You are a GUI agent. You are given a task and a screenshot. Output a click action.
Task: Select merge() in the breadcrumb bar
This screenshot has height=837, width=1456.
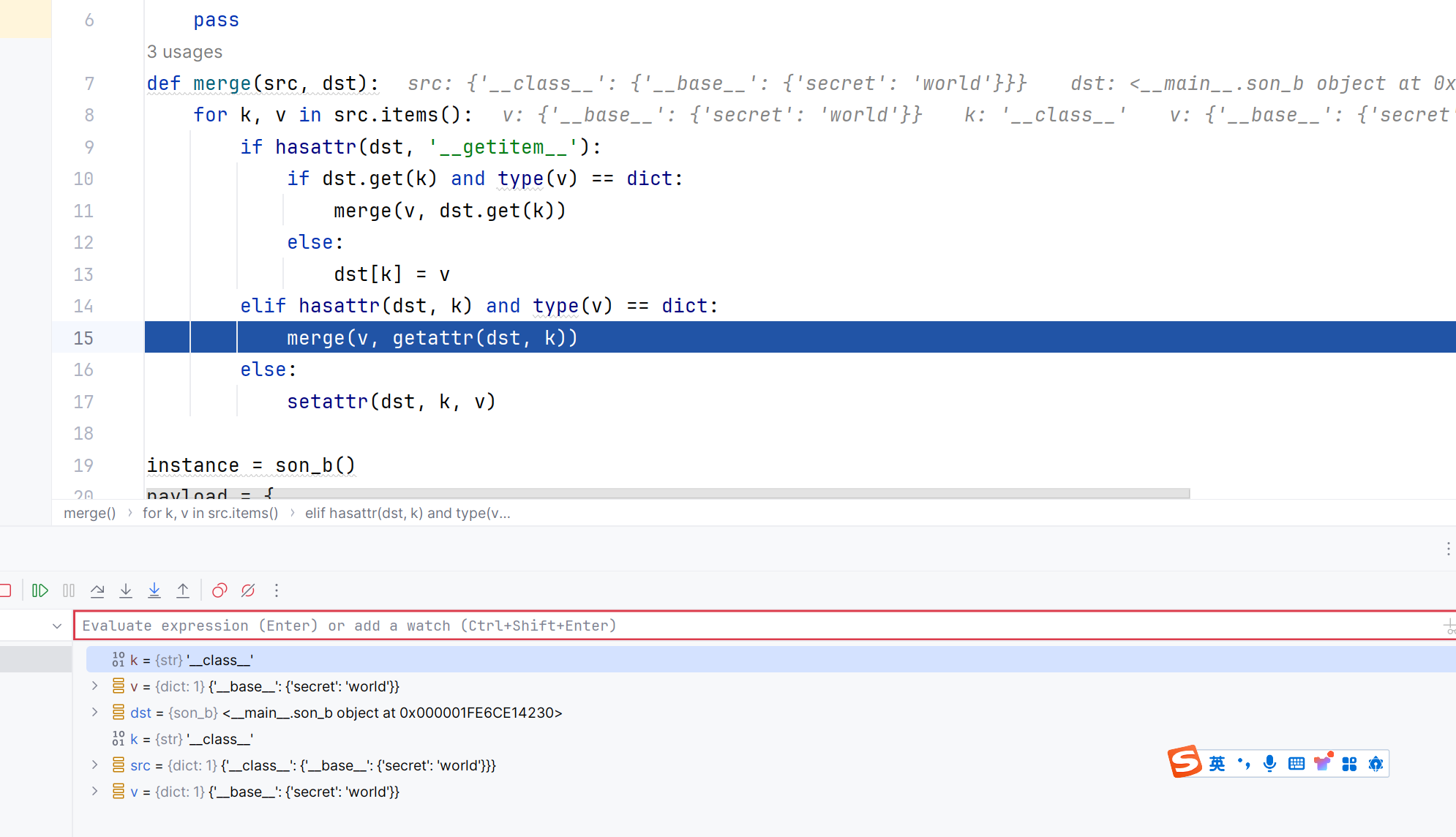[89, 513]
